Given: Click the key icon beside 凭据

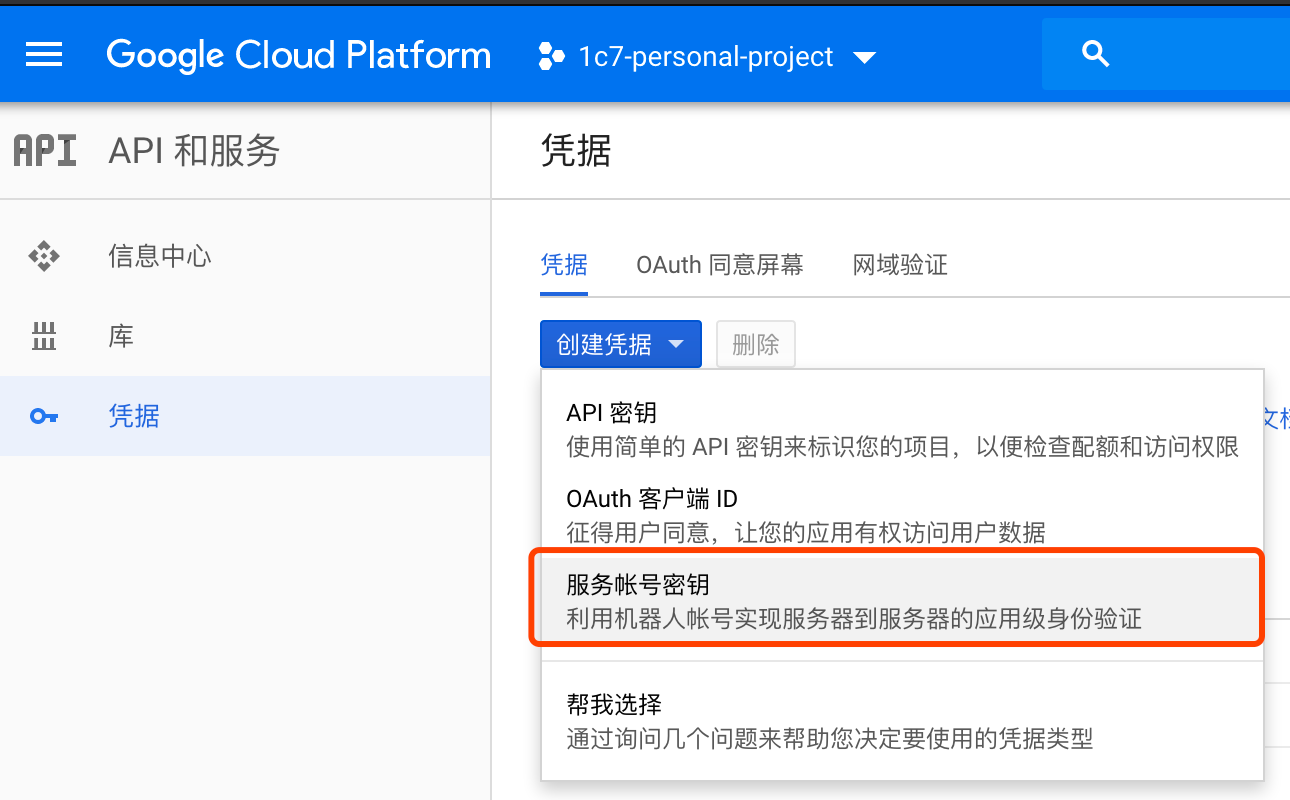Looking at the screenshot, I should point(44,417).
